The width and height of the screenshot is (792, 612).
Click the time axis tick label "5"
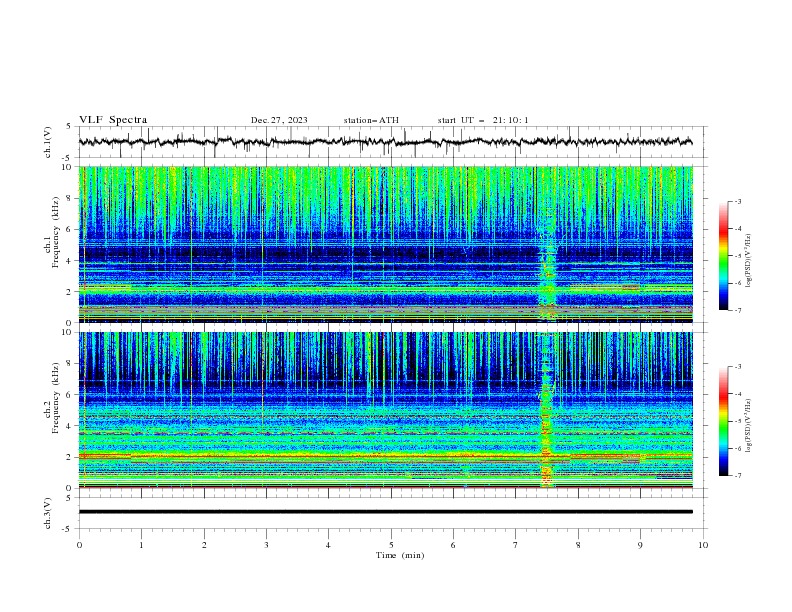click(x=391, y=545)
